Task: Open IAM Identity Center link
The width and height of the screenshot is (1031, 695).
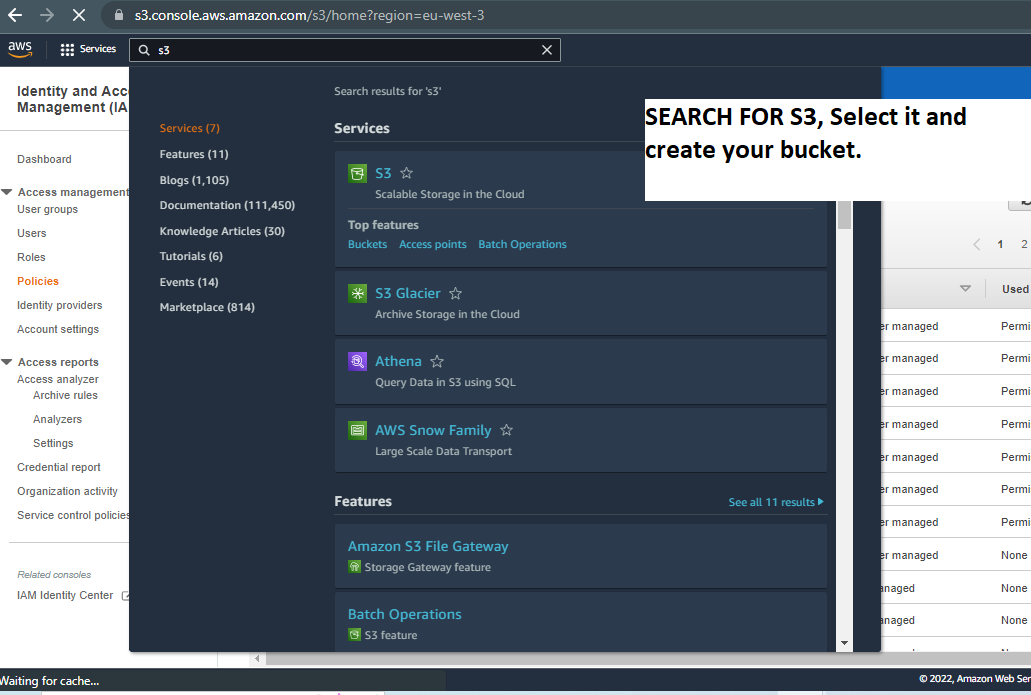Action: (64, 595)
